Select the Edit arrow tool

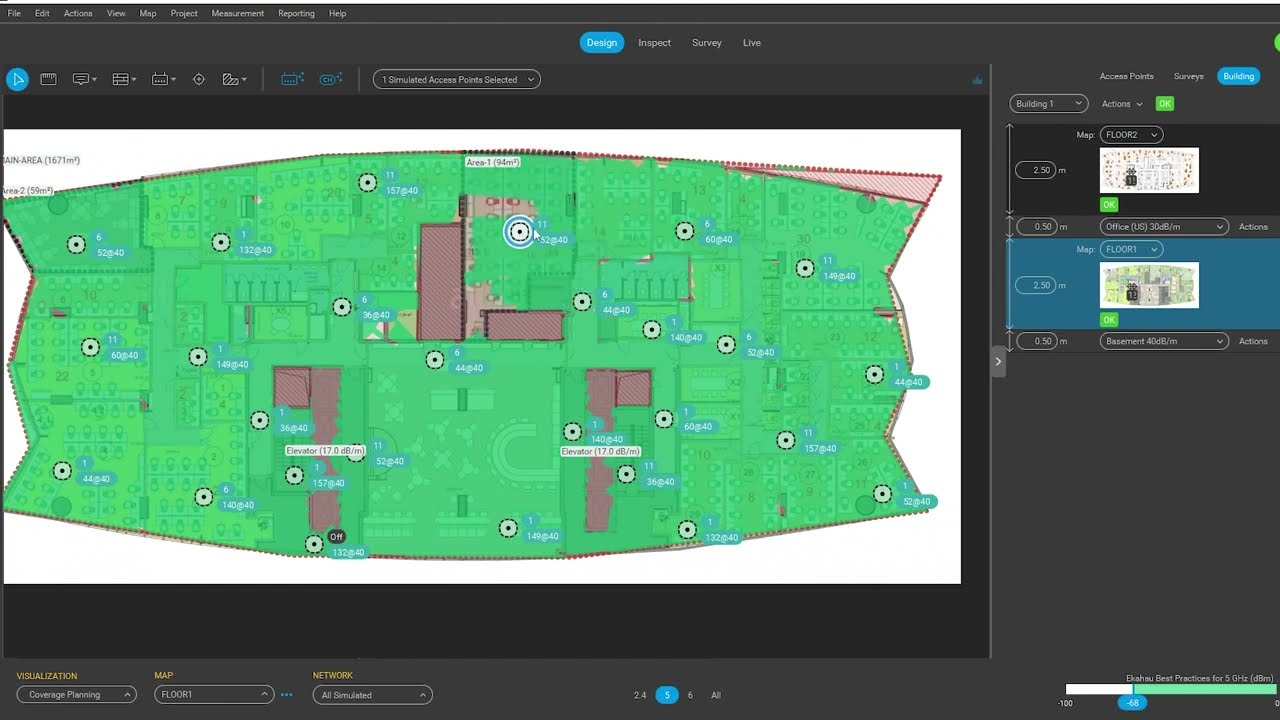point(17,80)
